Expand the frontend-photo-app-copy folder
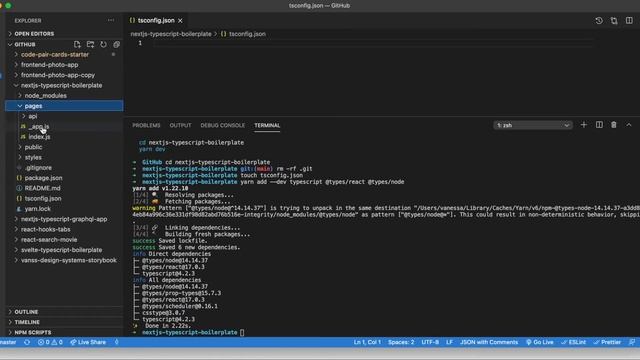This screenshot has width=640, height=360. 58,75
